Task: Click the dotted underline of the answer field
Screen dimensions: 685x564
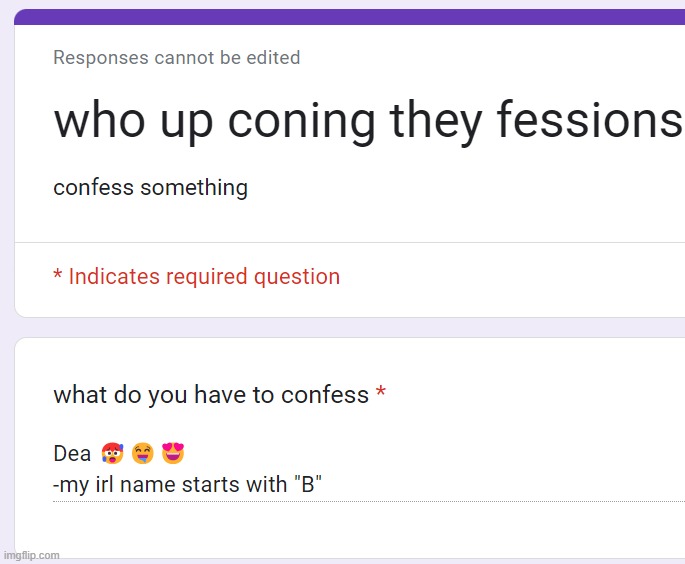Action: [369, 502]
